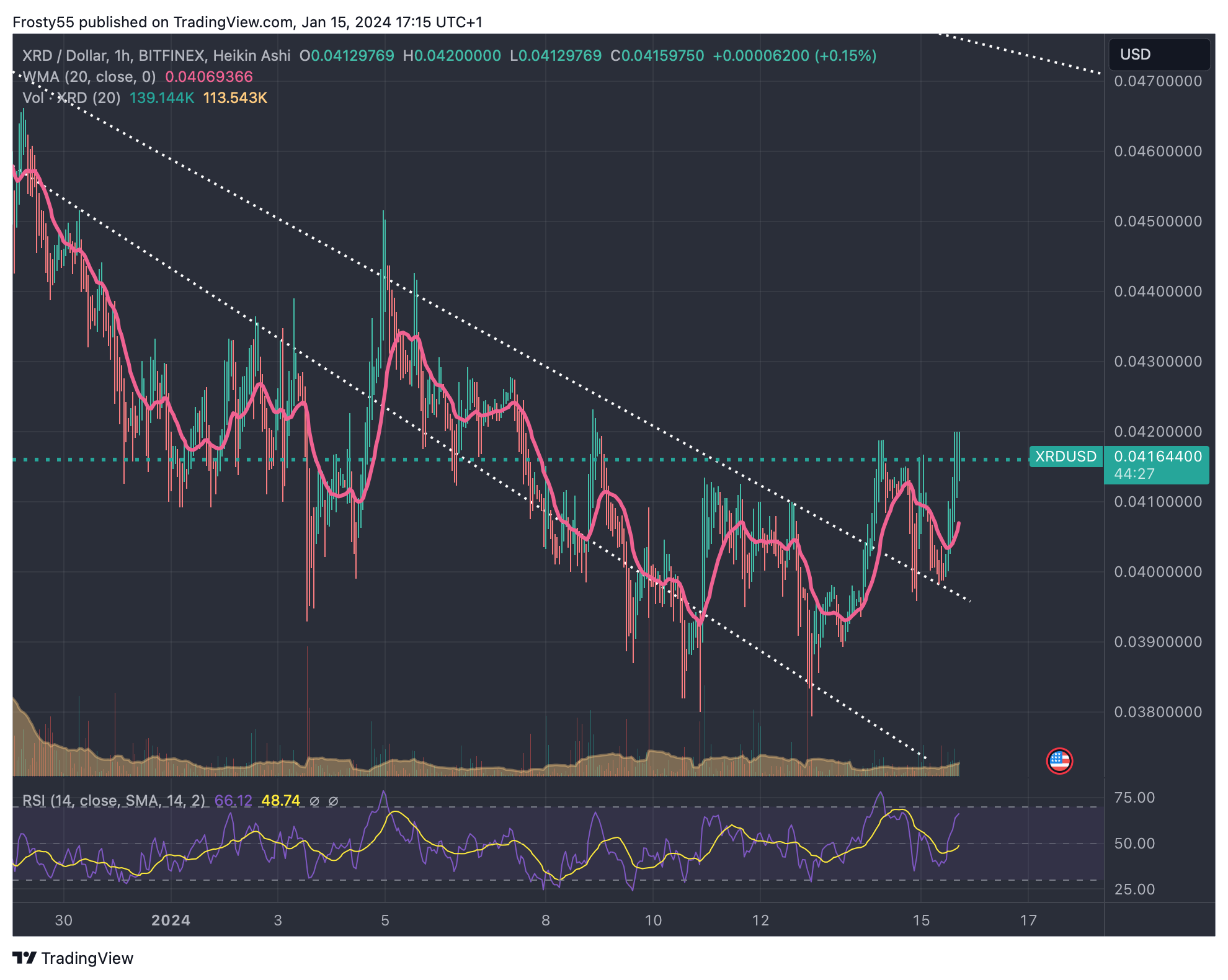This screenshot has height=980, width=1228.
Task: Click the US flag economic event icon
Action: [x=1059, y=760]
